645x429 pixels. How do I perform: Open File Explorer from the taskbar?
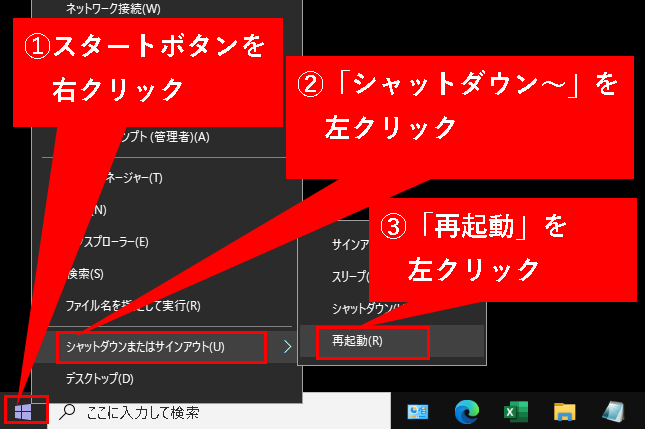point(564,411)
